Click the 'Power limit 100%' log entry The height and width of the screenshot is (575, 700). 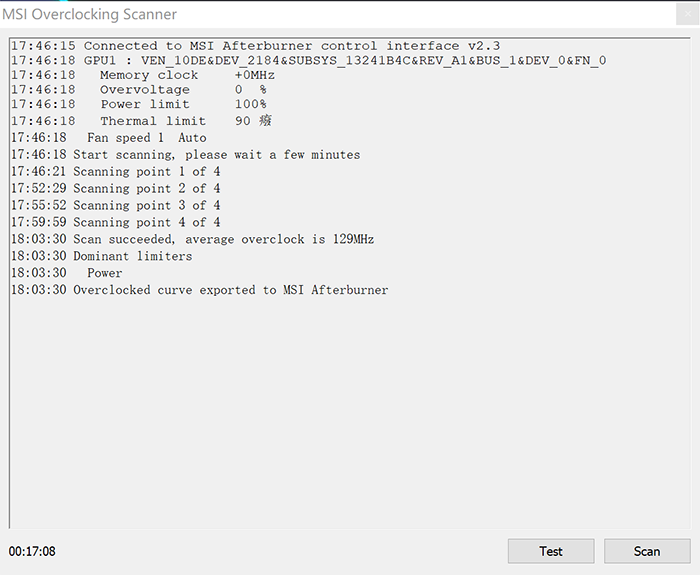click(x=139, y=104)
